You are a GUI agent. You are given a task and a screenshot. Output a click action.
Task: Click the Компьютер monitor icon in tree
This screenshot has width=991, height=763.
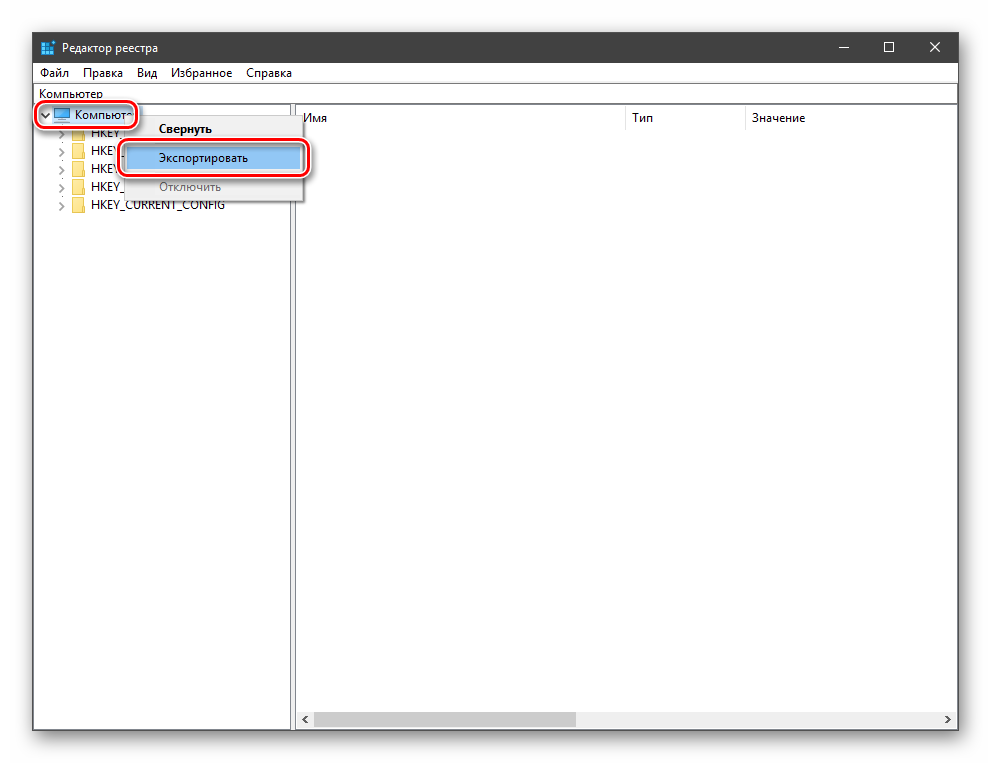62,115
